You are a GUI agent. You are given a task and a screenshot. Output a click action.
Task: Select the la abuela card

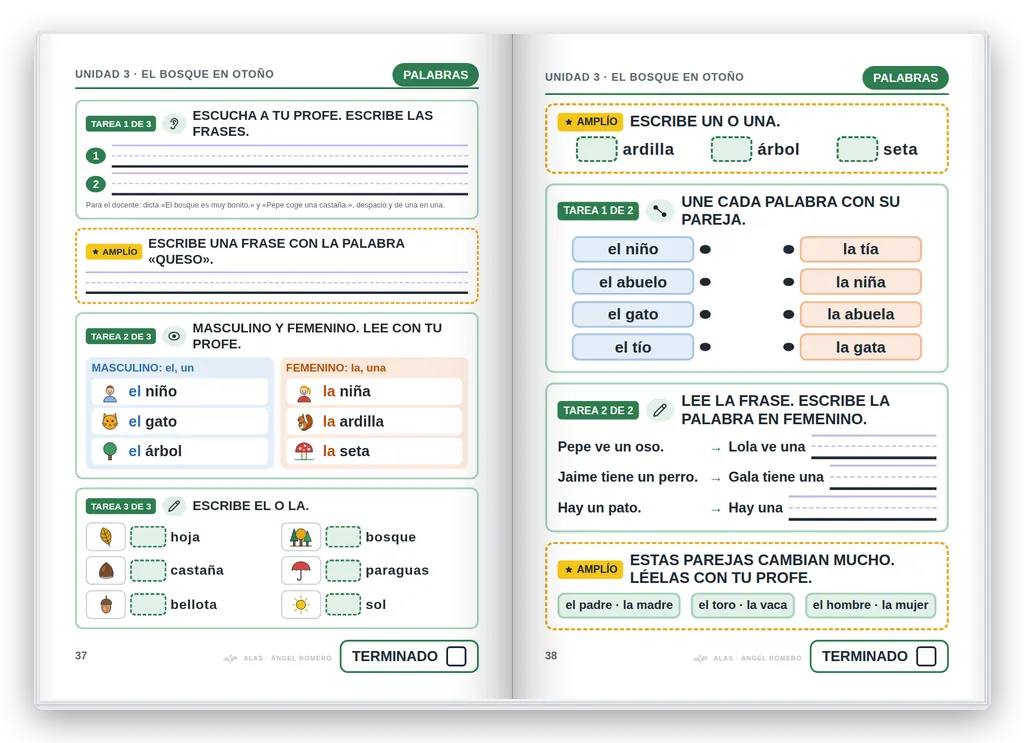861,315
